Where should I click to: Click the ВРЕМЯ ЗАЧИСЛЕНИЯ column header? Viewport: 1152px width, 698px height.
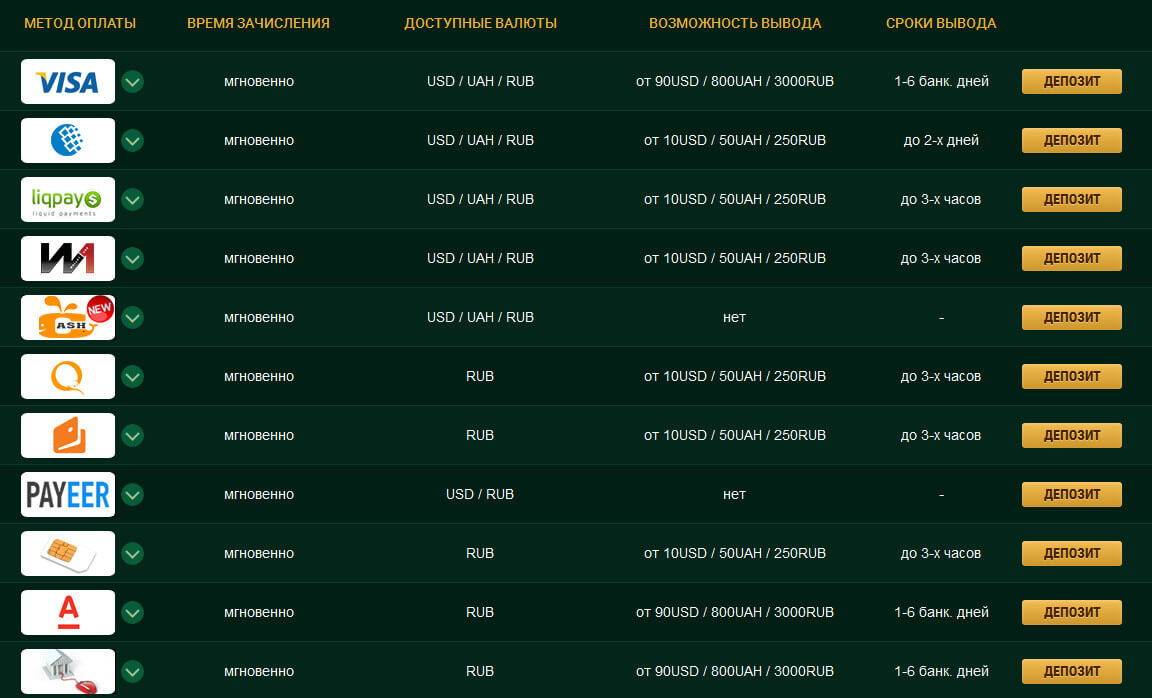pyautogui.click(x=259, y=24)
